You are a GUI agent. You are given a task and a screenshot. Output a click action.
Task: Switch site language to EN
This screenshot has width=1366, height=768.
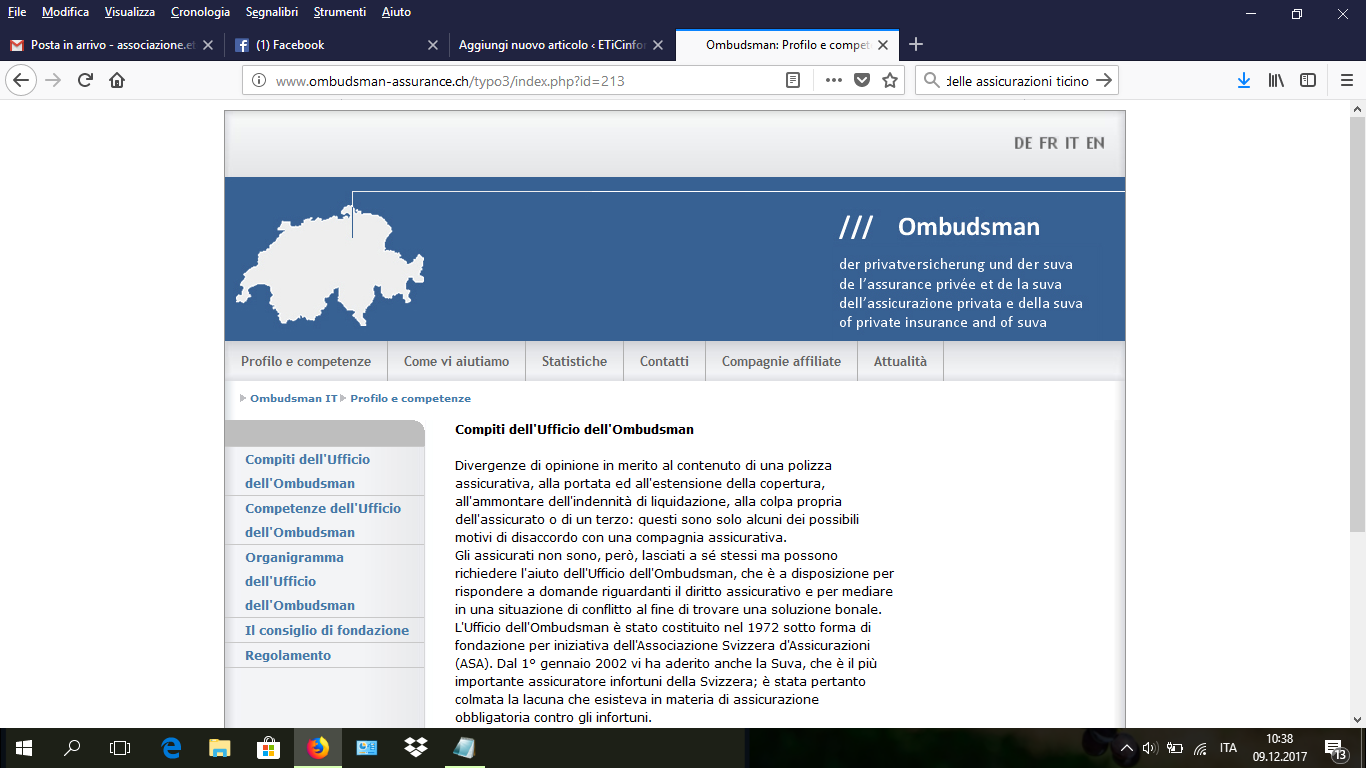pyautogui.click(x=1095, y=143)
